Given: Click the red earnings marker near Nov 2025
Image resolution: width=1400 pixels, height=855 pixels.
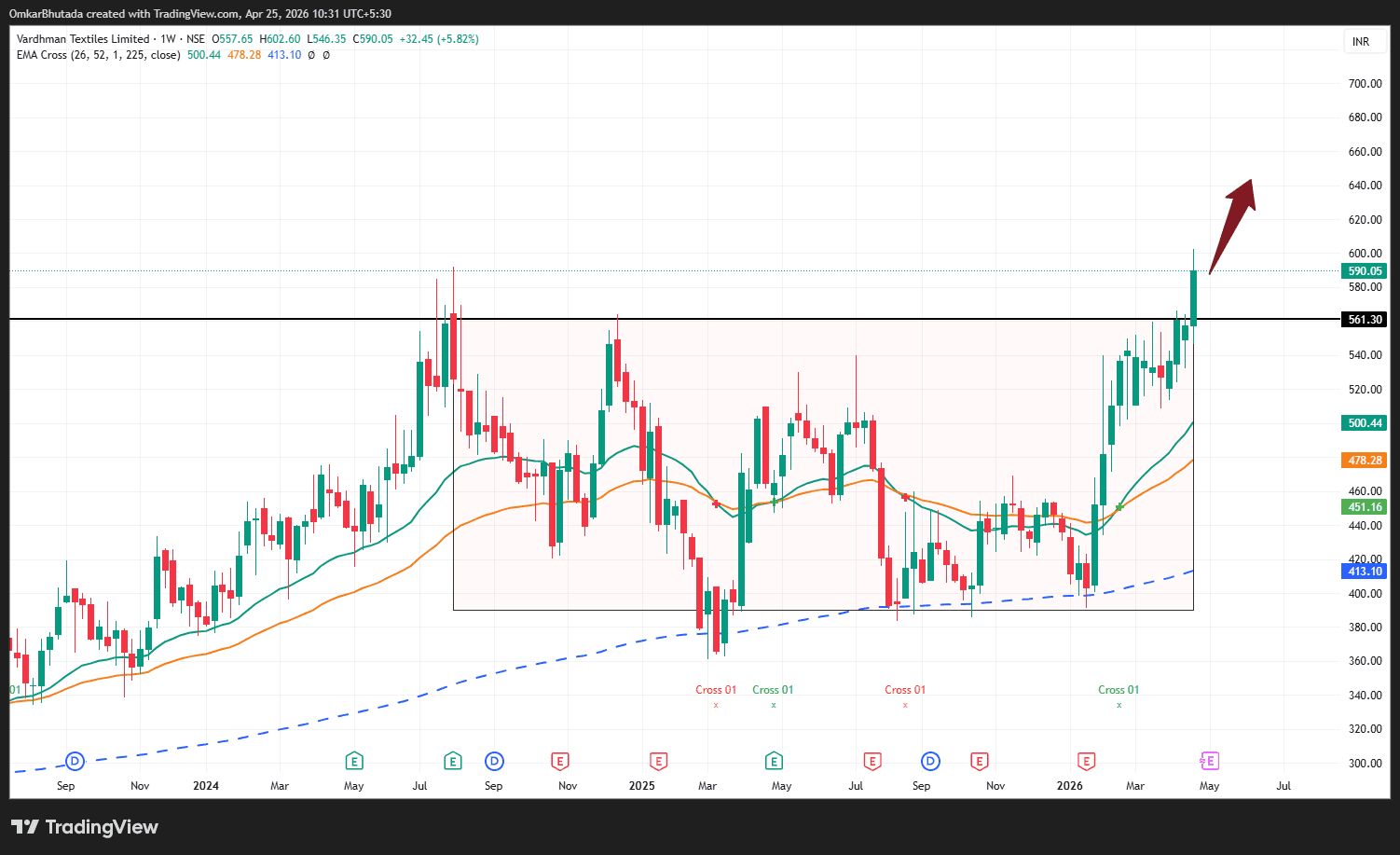Looking at the screenshot, I should click(x=979, y=762).
